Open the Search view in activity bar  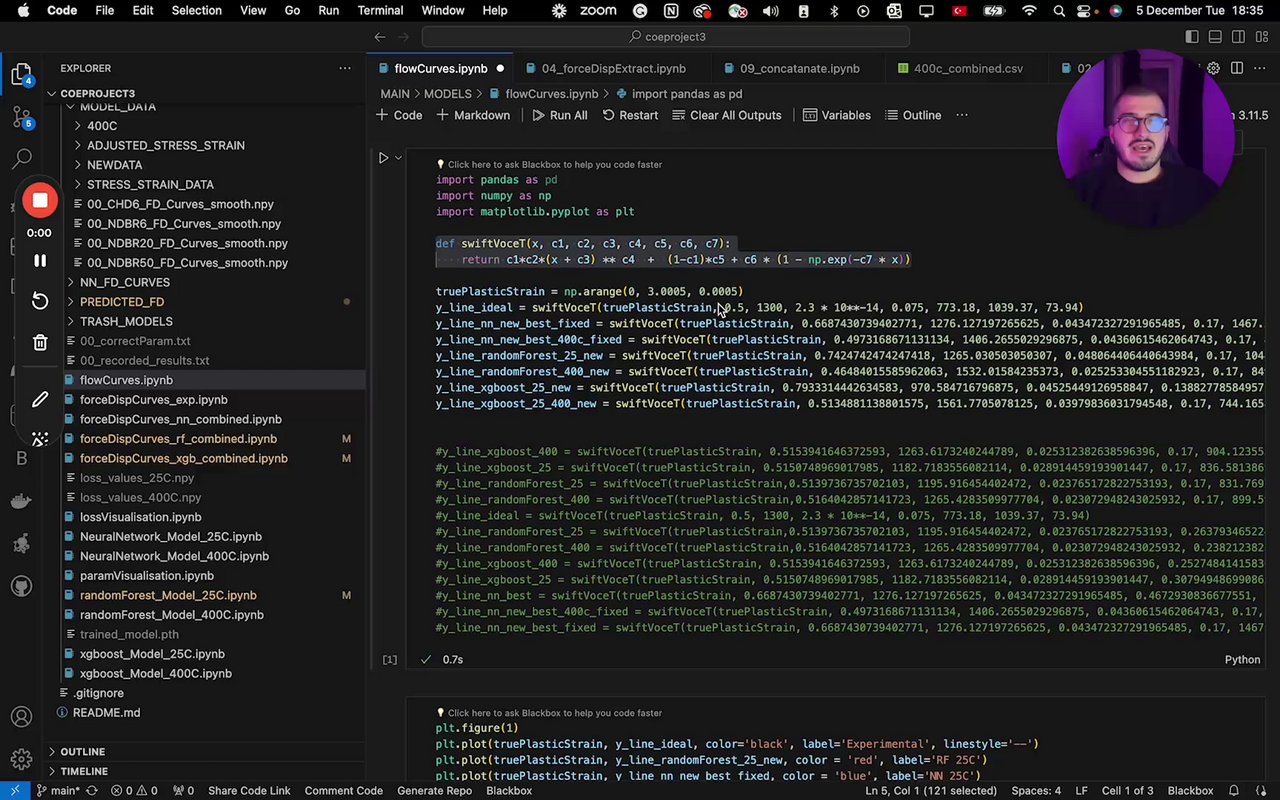tap(22, 159)
